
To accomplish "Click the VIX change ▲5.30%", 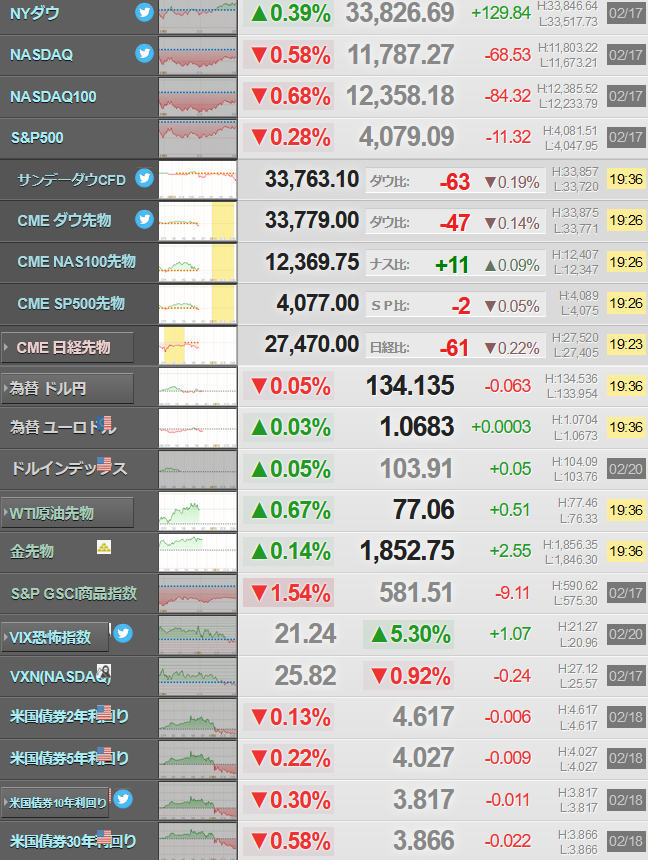I will (x=411, y=635).
